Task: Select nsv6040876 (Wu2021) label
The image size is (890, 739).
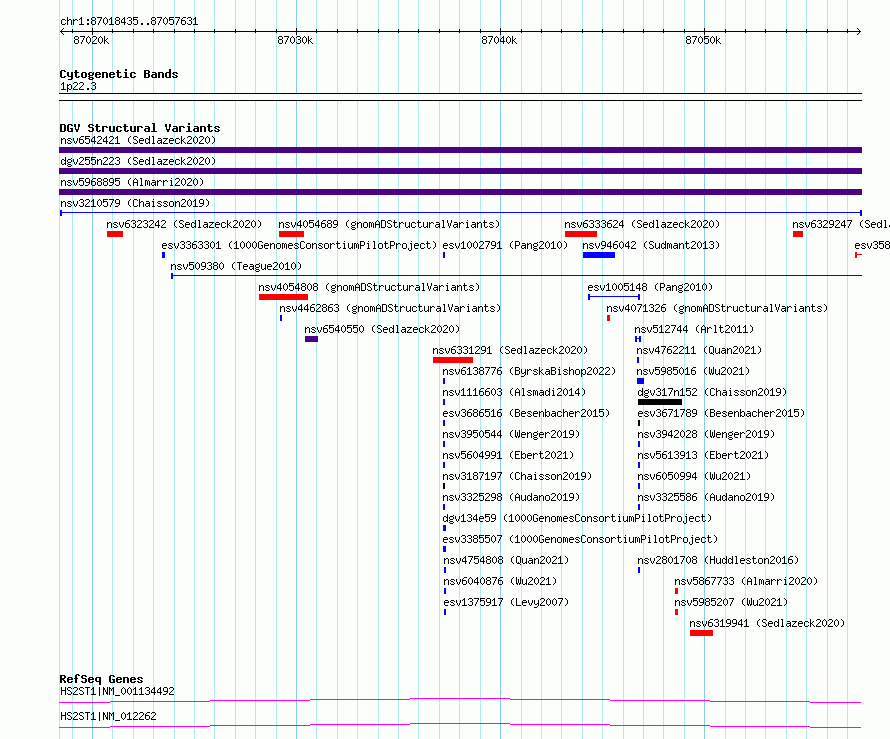Action: tap(500, 581)
